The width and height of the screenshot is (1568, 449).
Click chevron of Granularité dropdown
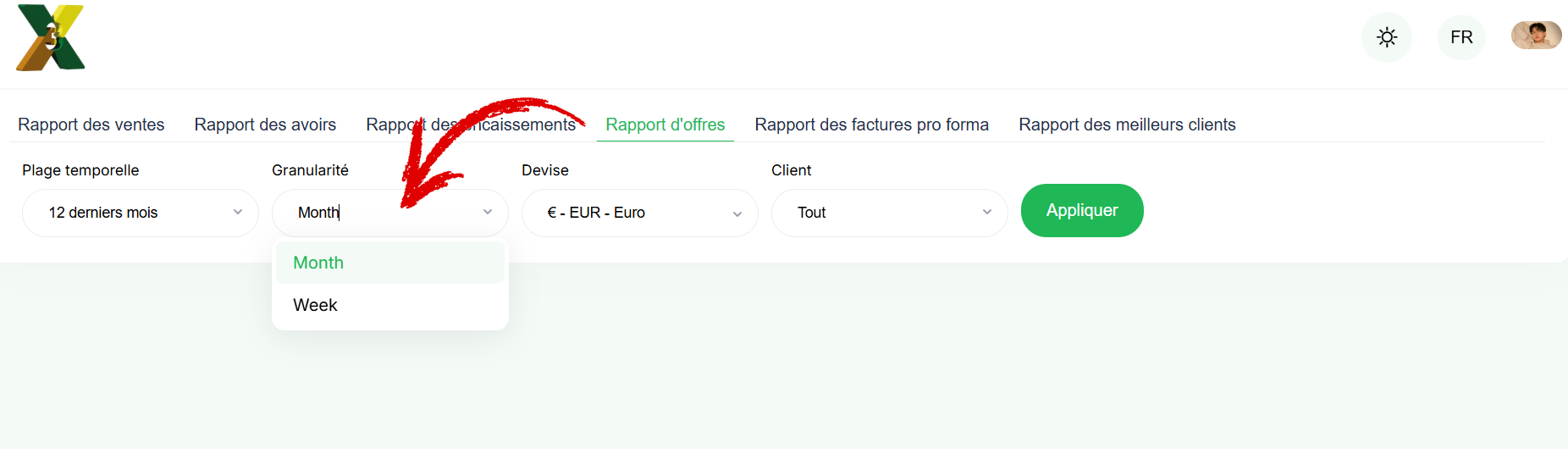pos(488,213)
